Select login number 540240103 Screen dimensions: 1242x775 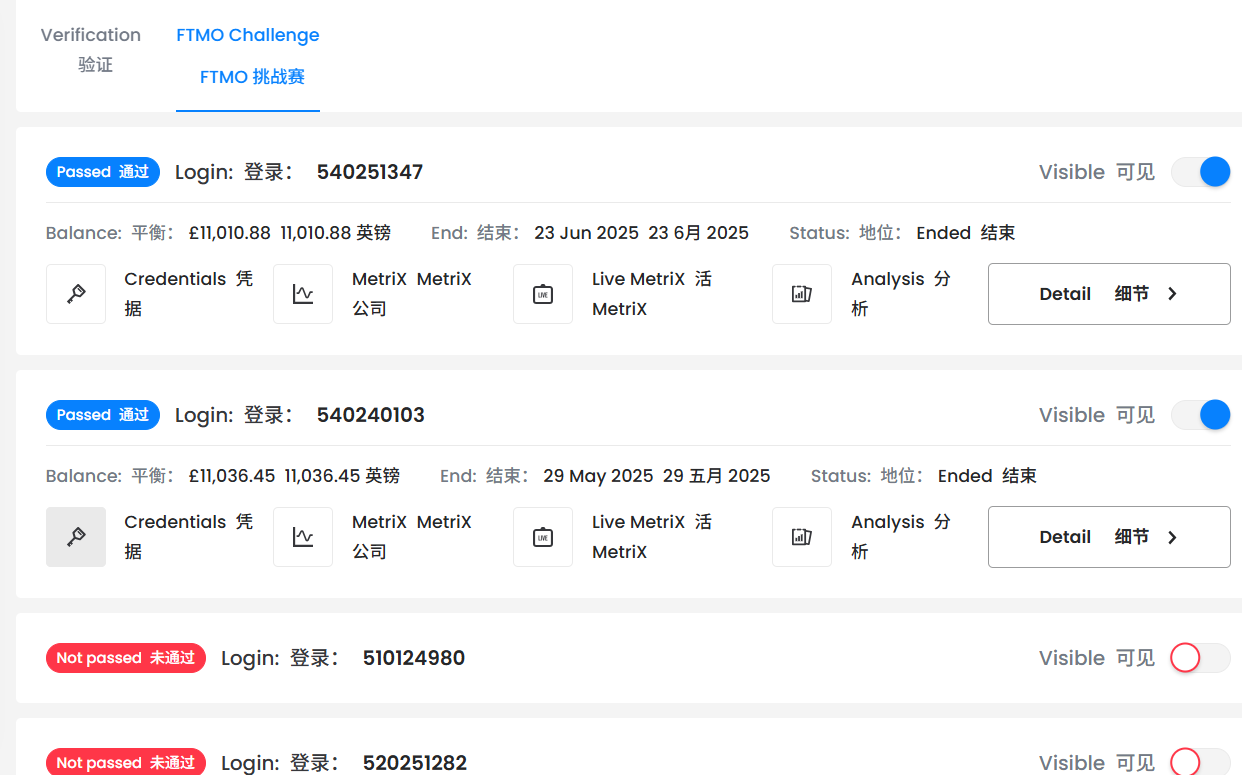[x=371, y=415]
